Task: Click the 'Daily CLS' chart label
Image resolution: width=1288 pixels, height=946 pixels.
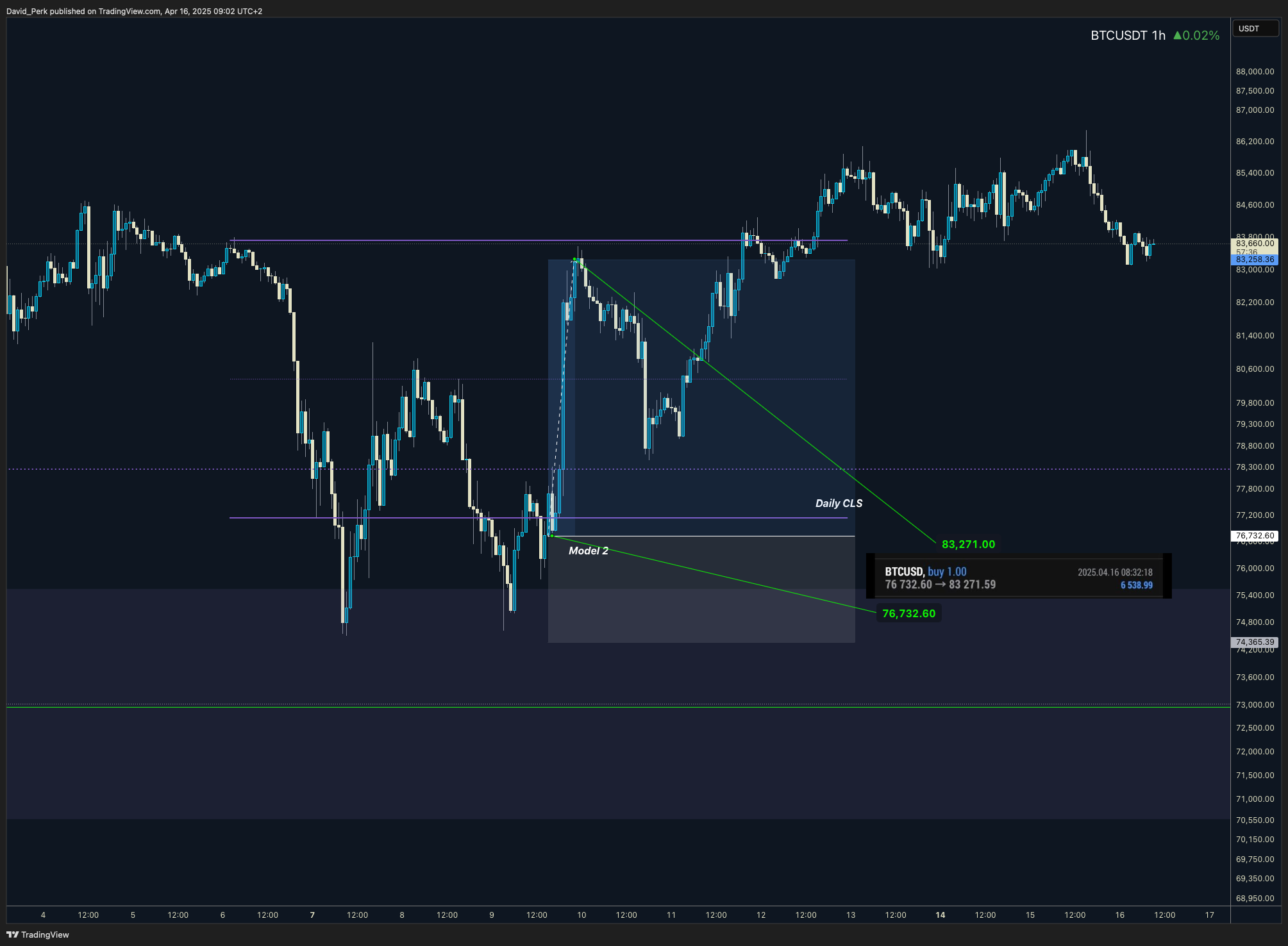Action: 839,503
